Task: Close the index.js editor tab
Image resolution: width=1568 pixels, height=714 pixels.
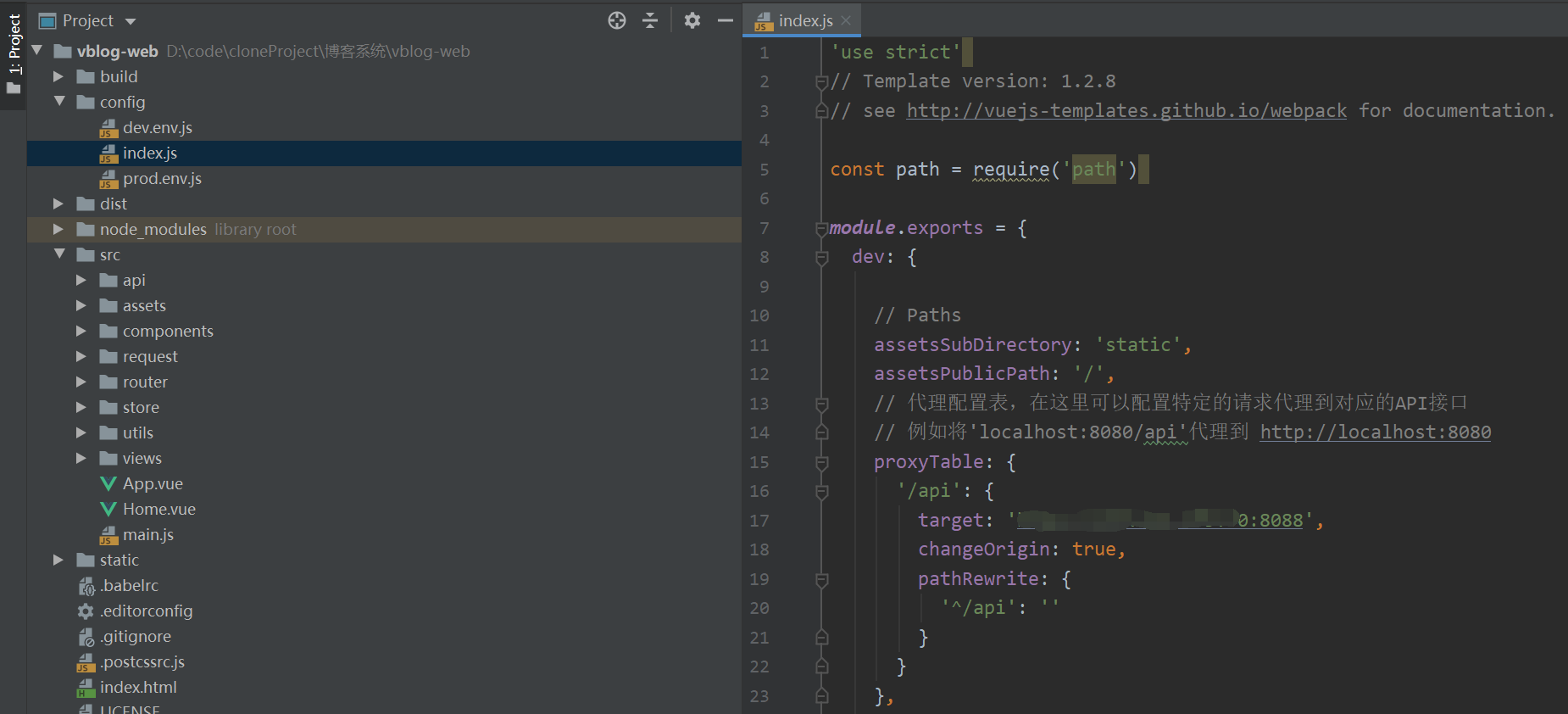Action: 846,20
